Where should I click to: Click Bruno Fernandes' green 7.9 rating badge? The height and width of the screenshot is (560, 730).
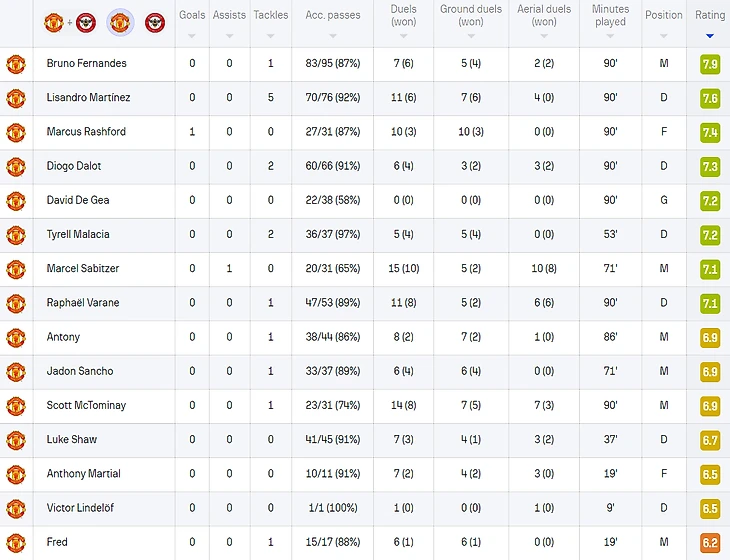pyautogui.click(x=710, y=64)
